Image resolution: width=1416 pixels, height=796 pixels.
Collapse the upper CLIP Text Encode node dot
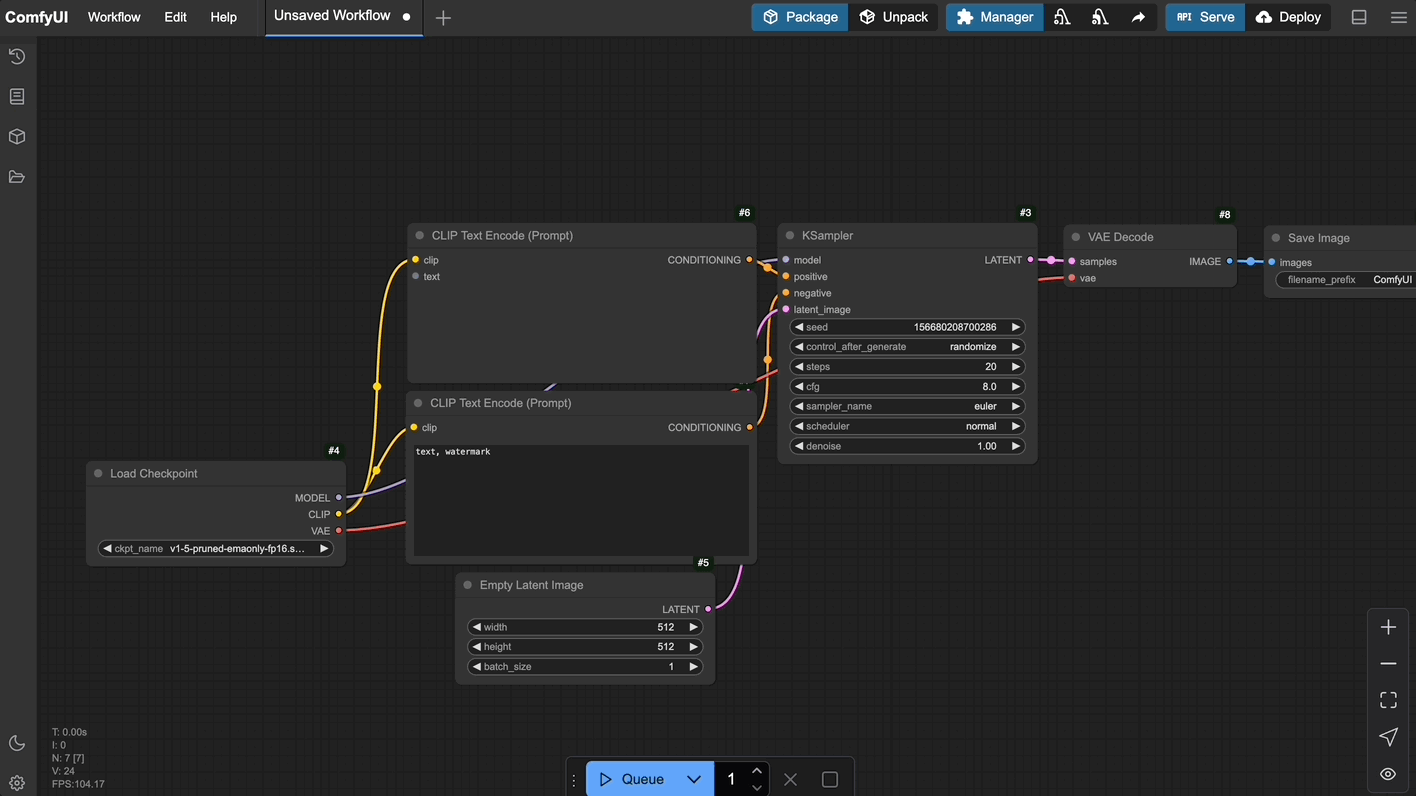[420, 235]
